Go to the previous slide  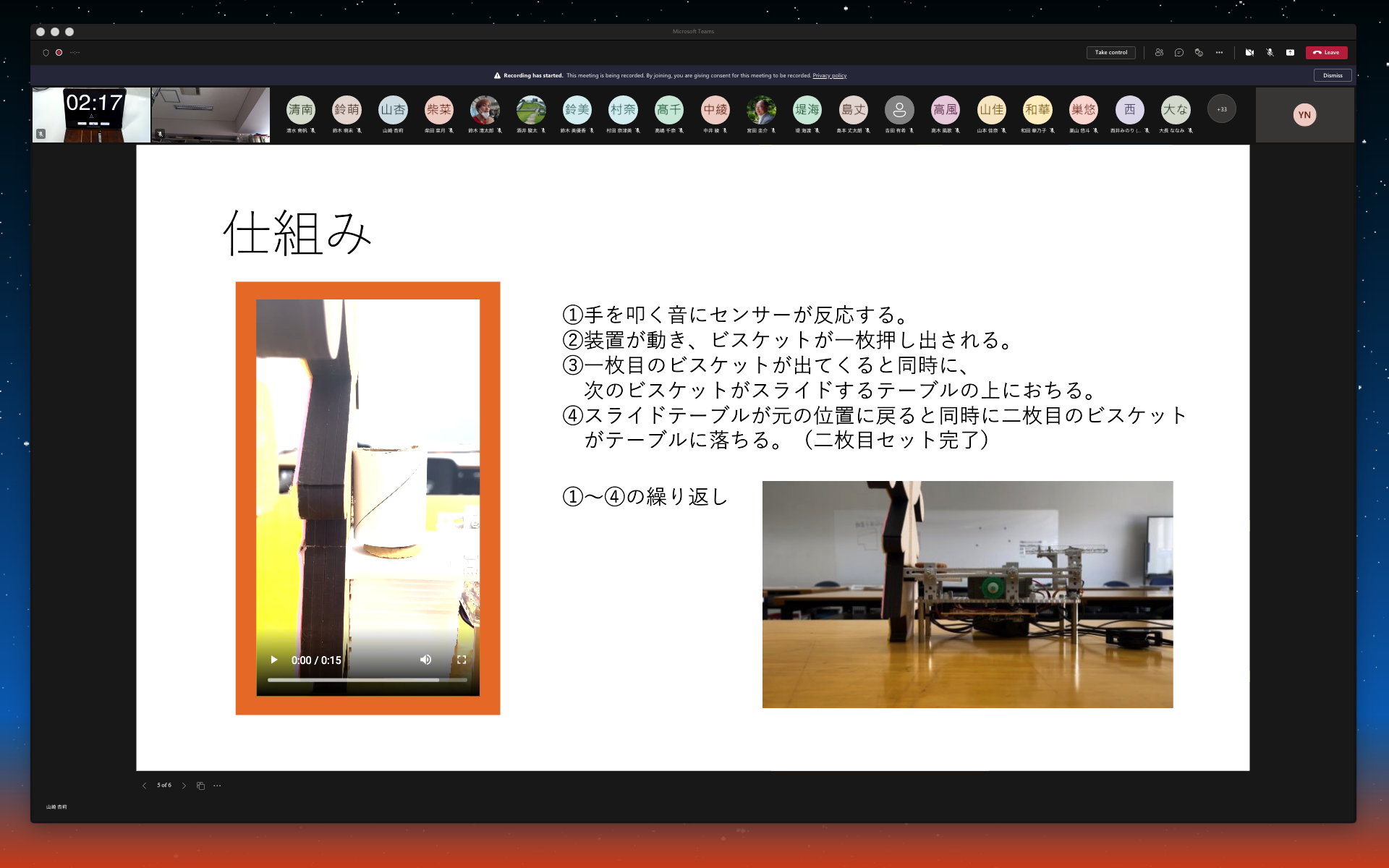pyautogui.click(x=144, y=786)
